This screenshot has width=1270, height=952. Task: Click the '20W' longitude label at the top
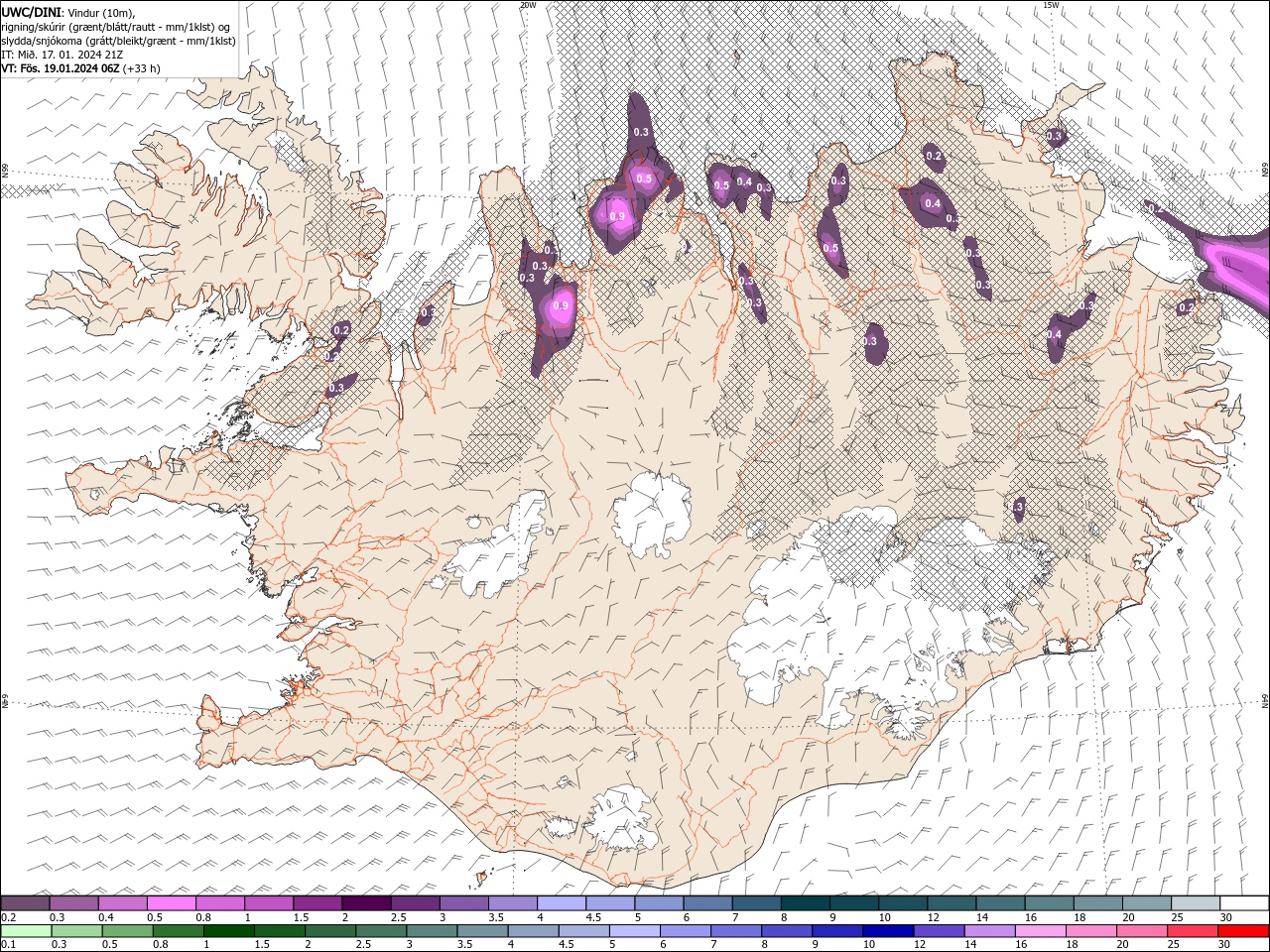pos(528,5)
